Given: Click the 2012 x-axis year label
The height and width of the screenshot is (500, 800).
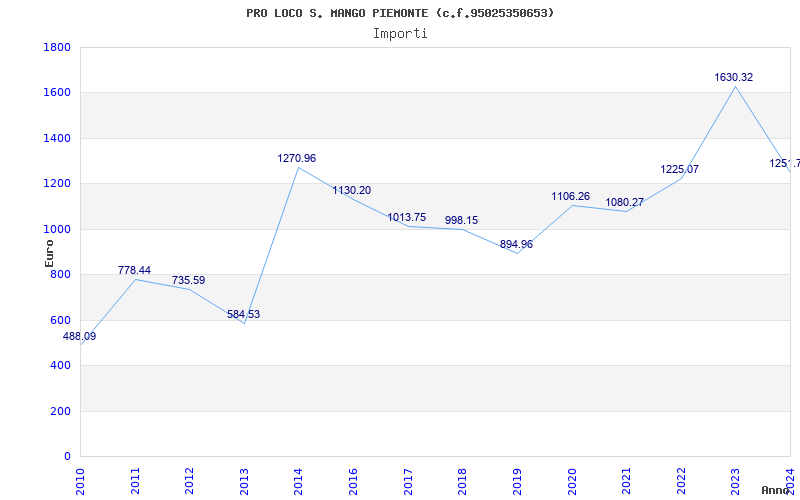Looking at the screenshot, I should point(189,482).
